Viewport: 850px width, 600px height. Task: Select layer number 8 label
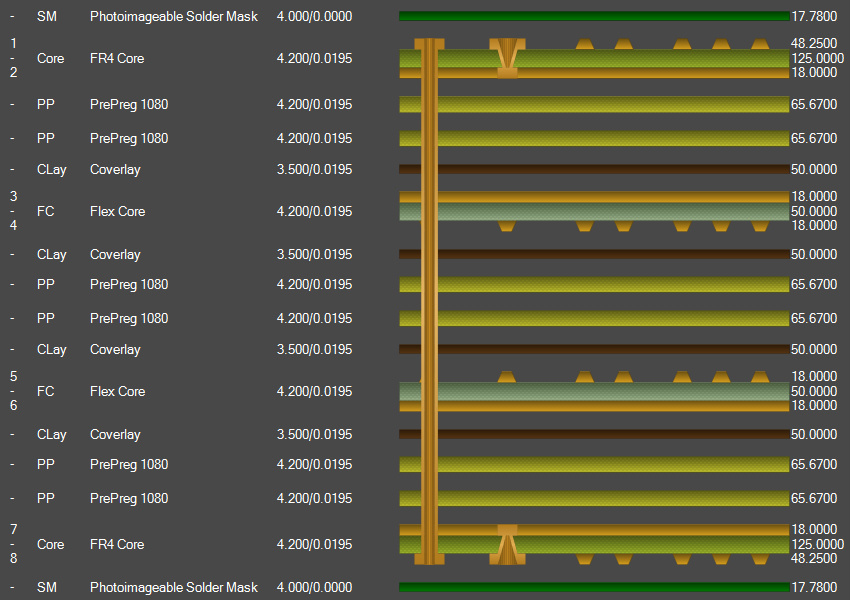point(14,558)
